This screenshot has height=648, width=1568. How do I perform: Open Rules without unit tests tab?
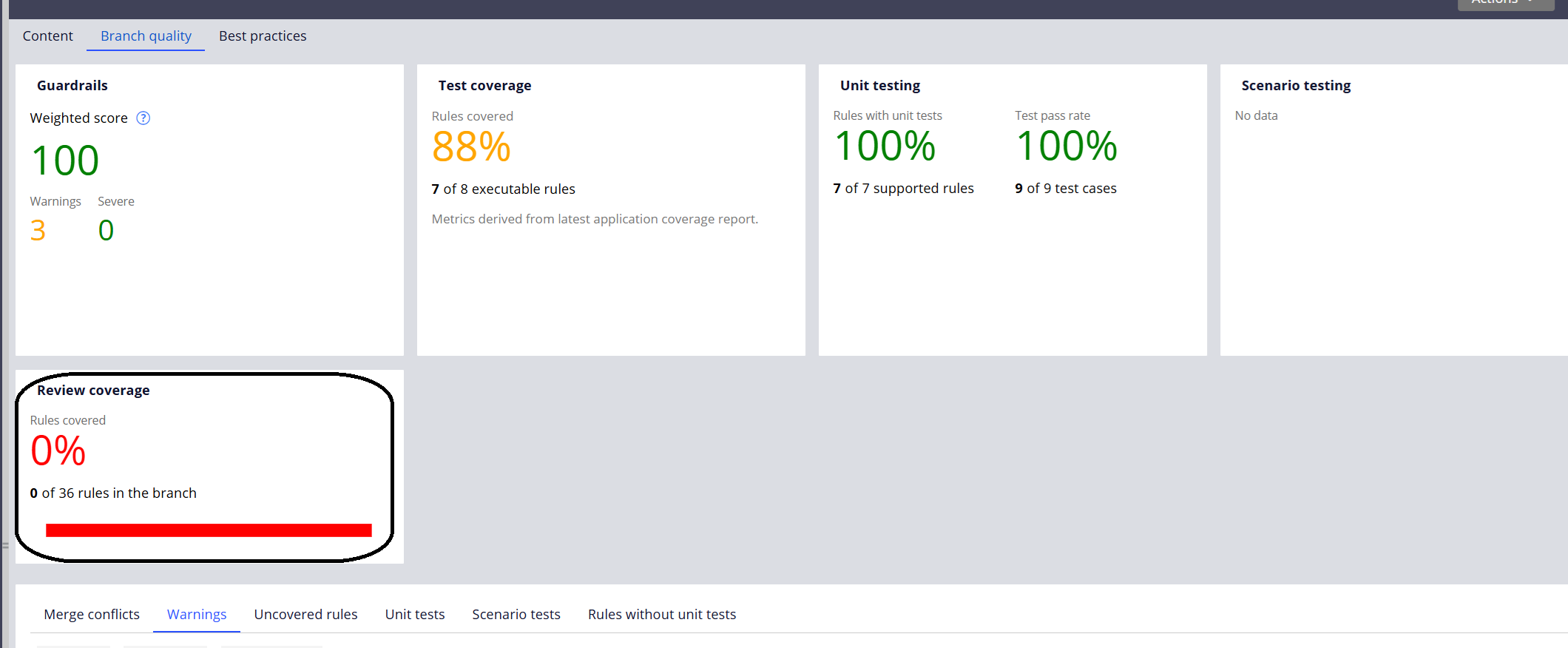coord(662,615)
